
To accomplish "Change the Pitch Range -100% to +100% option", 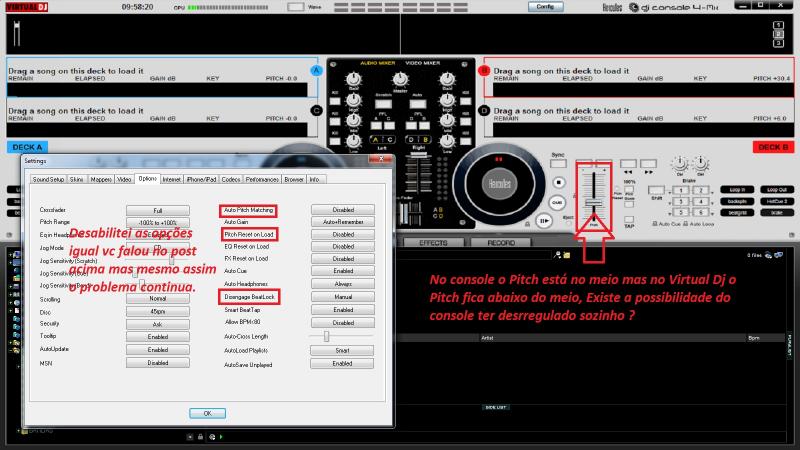I will (158, 222).
